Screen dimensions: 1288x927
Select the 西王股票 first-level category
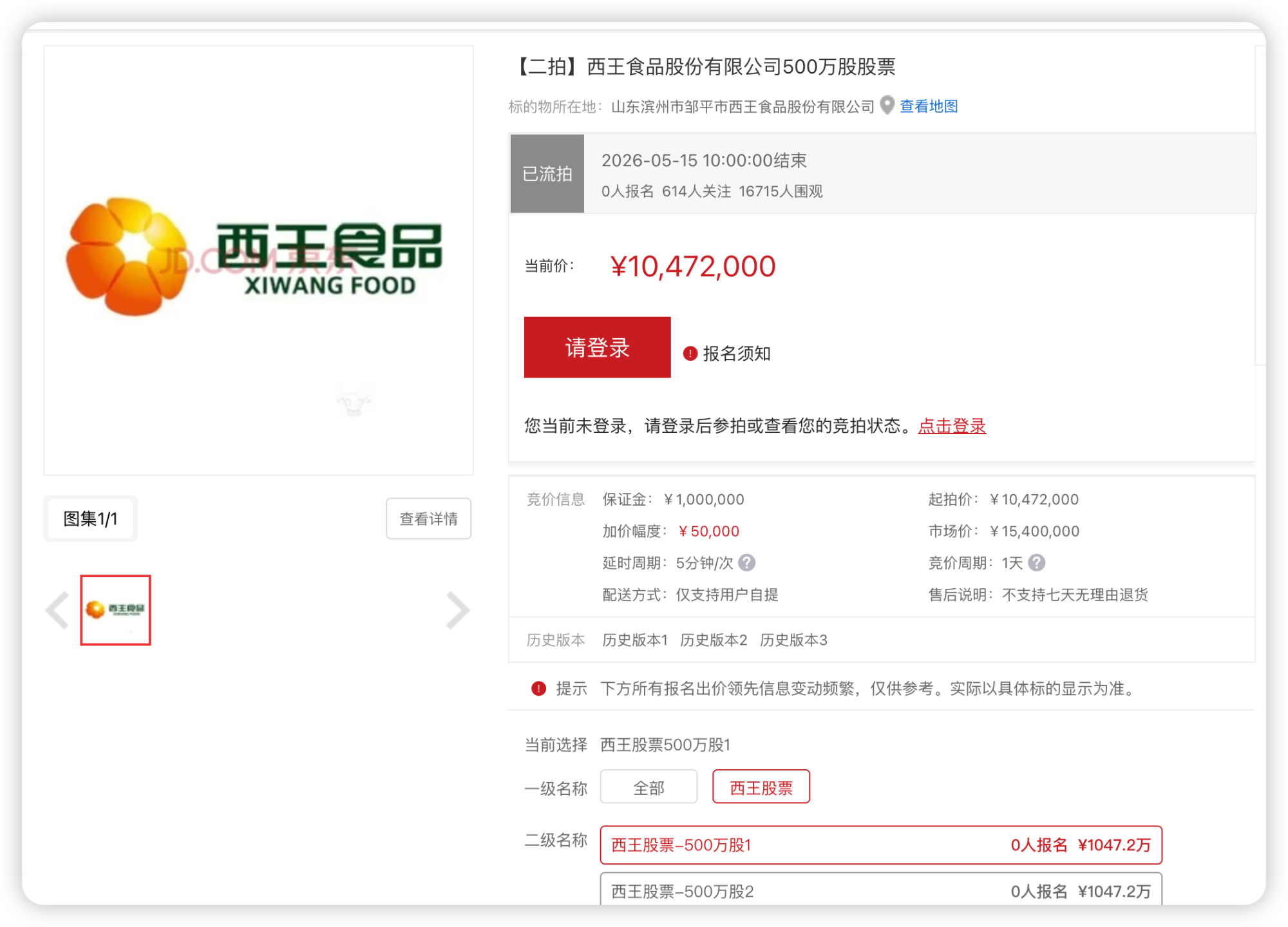tap(761, 787)
